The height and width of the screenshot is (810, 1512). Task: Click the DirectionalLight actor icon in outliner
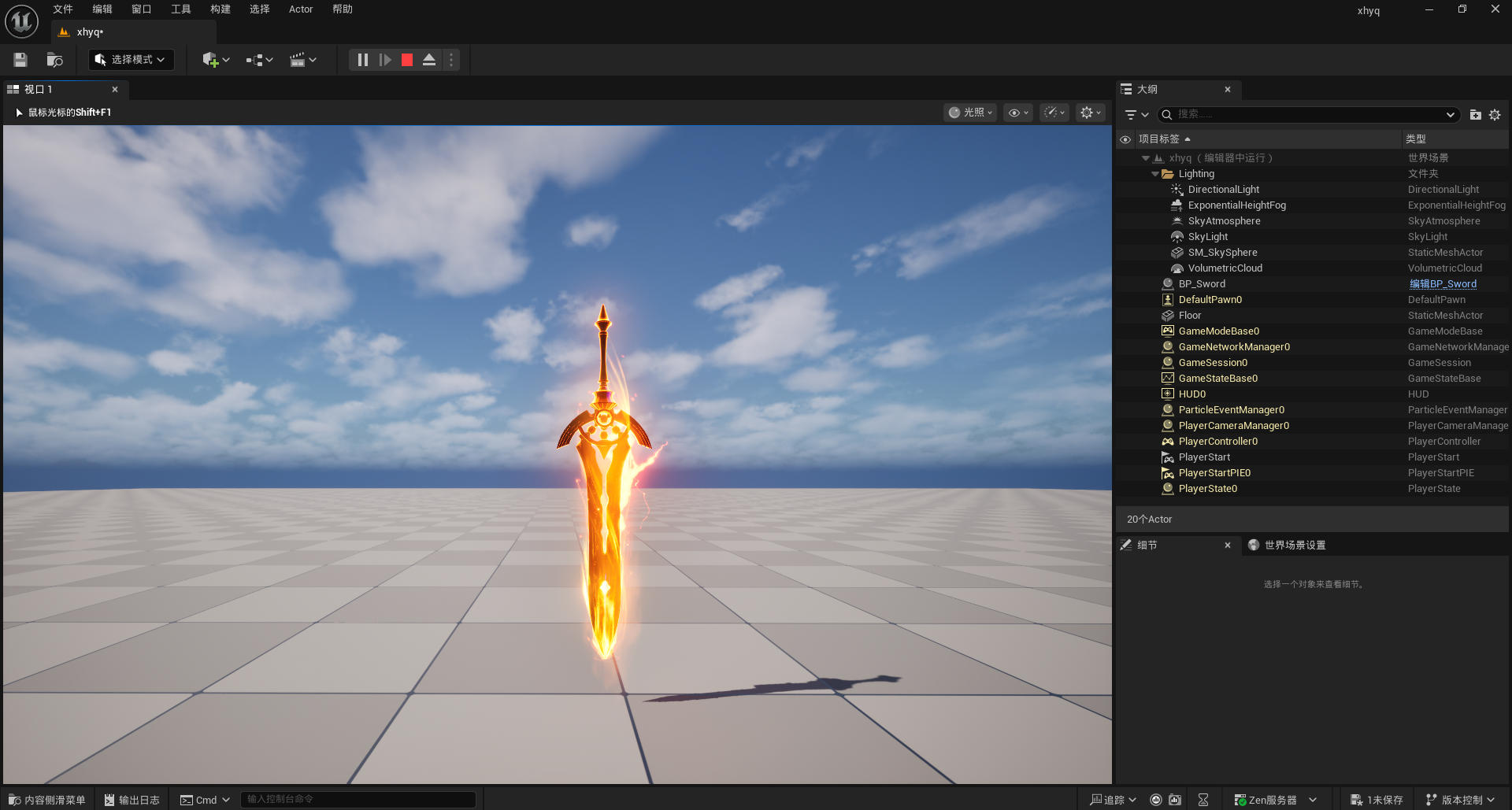1177,190
